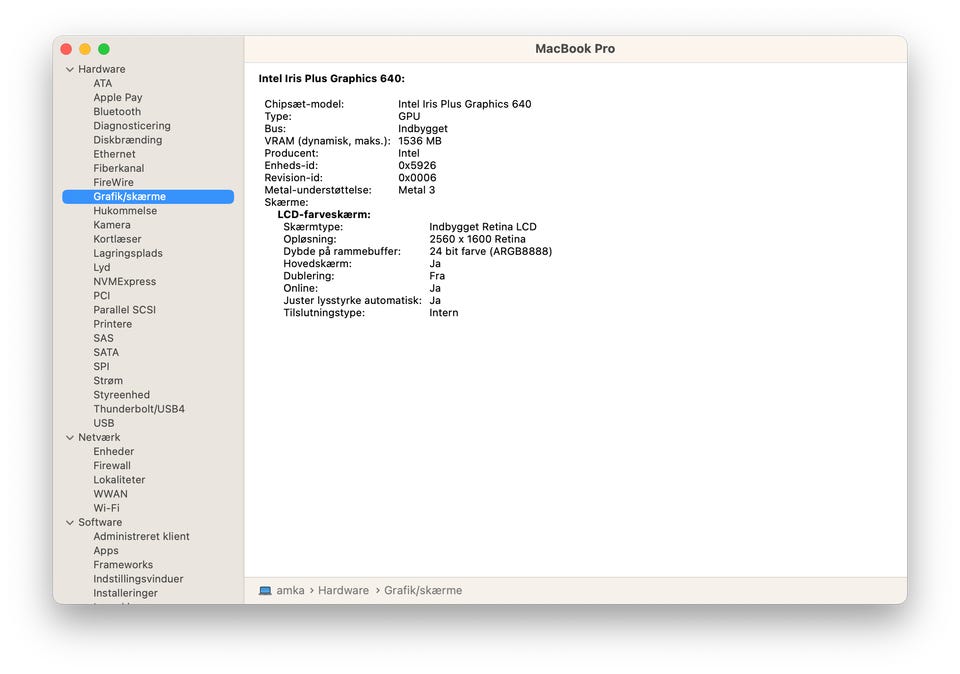Click the laptop icon in path bar

click(265, 591)
